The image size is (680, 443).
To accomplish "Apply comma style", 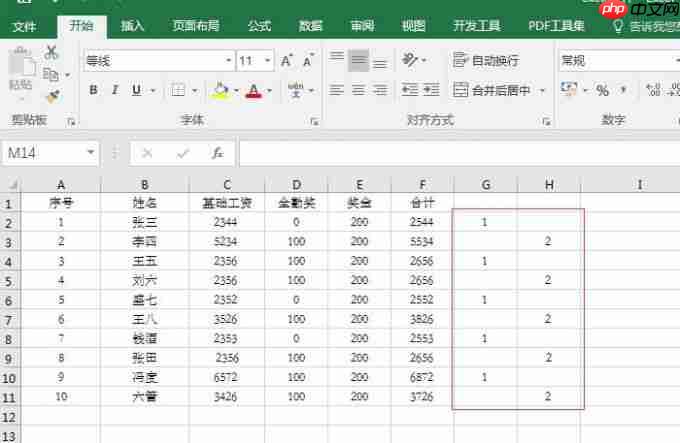I will tap(624, 90).
